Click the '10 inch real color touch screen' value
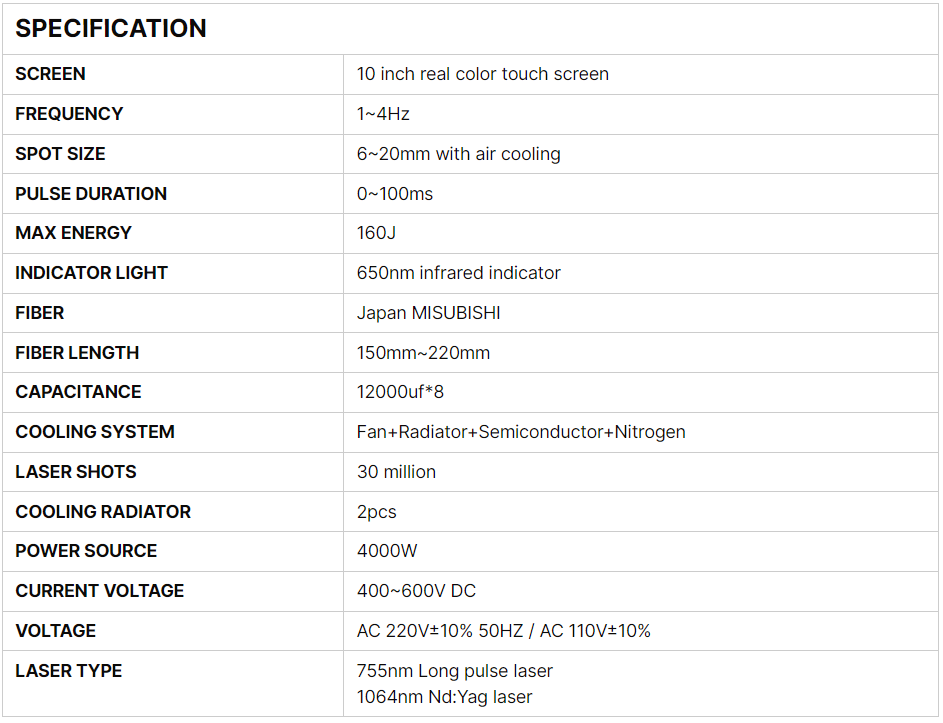Viewport: 943px width, 723px height. coord(482,74)
